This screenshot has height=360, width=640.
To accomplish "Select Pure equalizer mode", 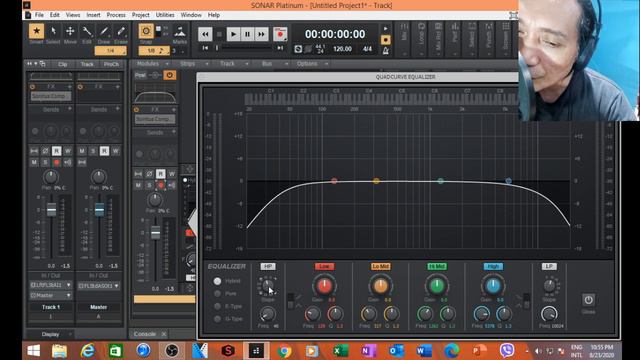I will [218, 294].
